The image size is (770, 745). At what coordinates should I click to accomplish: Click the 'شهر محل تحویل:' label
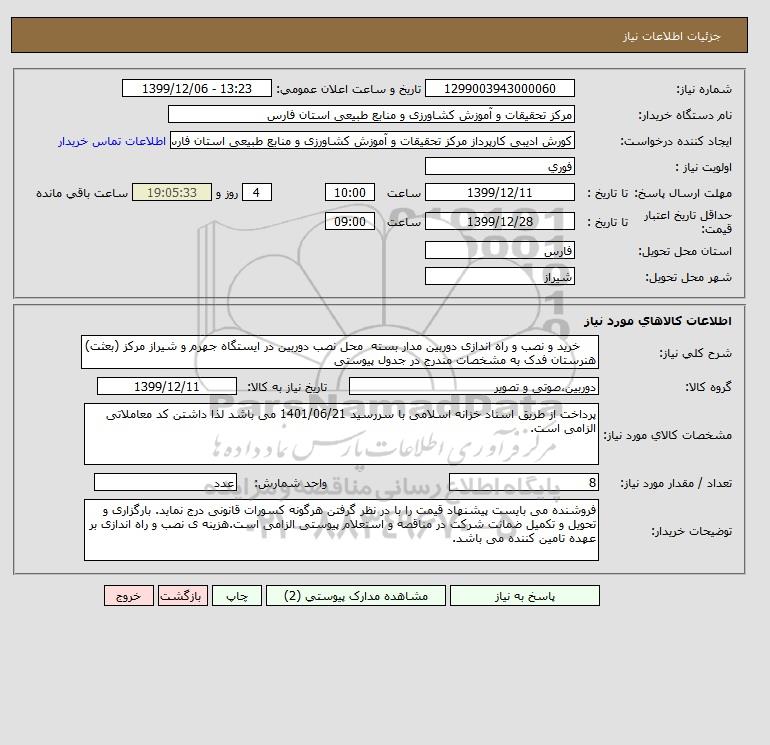click(x=688, y=277)
